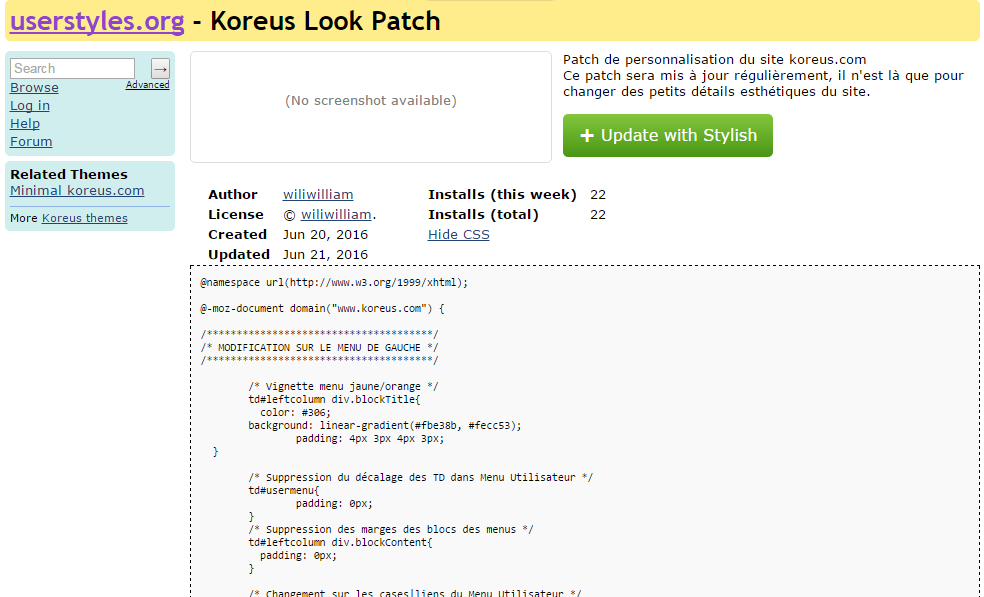Click the French patch description text

(762, 76)
